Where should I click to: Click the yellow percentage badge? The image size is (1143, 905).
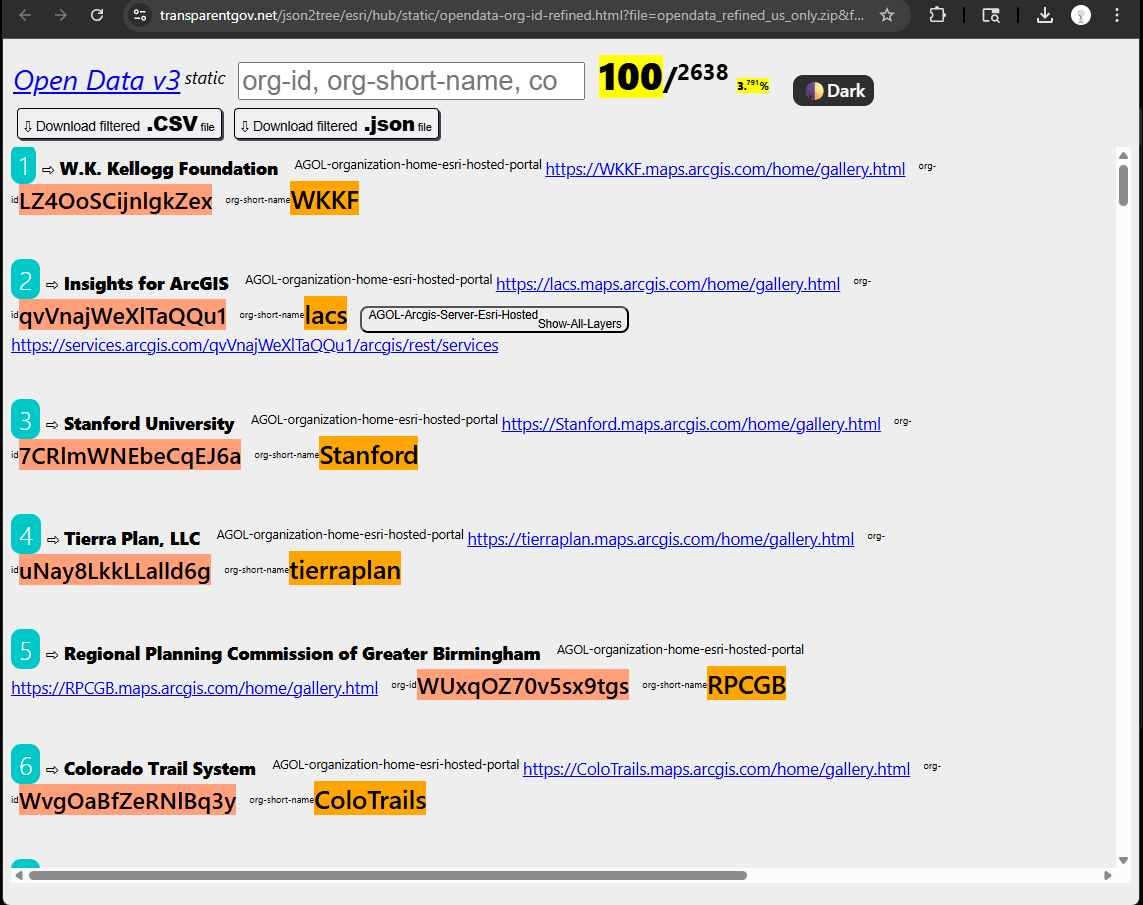pos(753,85)
